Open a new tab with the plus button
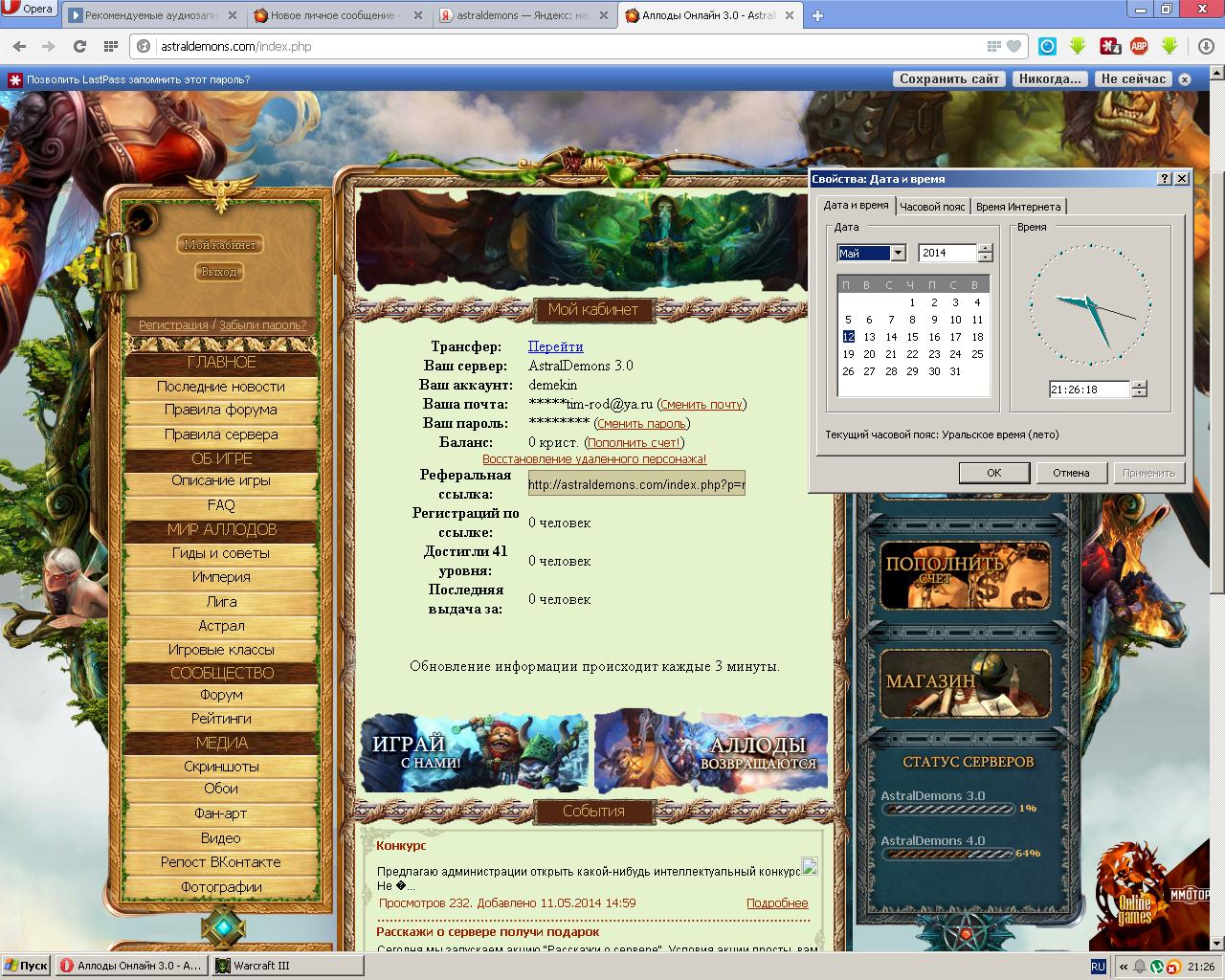1225x980 pixels. point(817,15)
